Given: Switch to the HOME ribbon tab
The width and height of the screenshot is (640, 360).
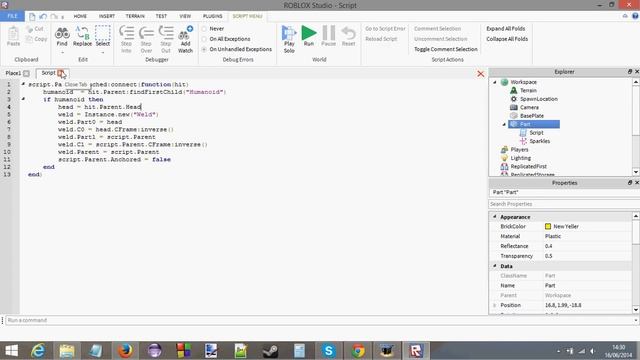Looking at the screenshot, I should coord(80,16).
